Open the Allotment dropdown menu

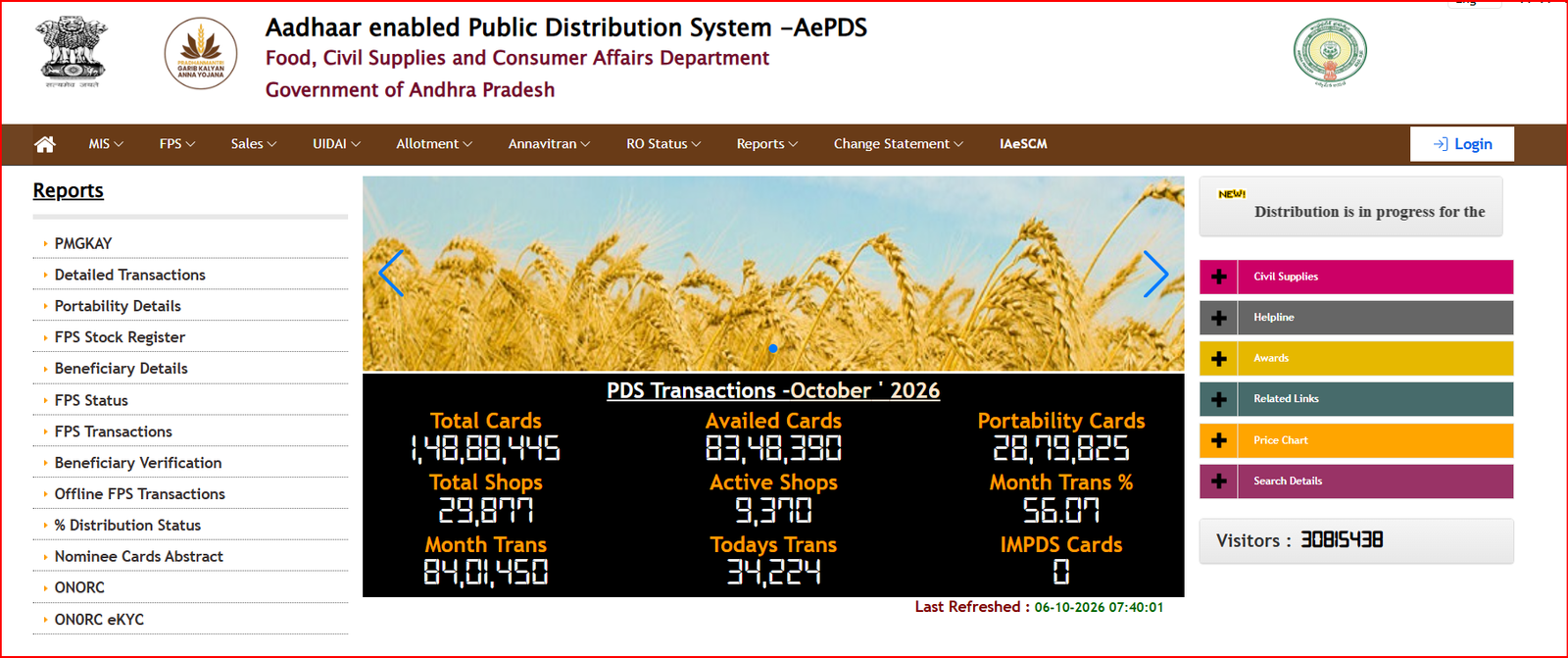point(434,144)
